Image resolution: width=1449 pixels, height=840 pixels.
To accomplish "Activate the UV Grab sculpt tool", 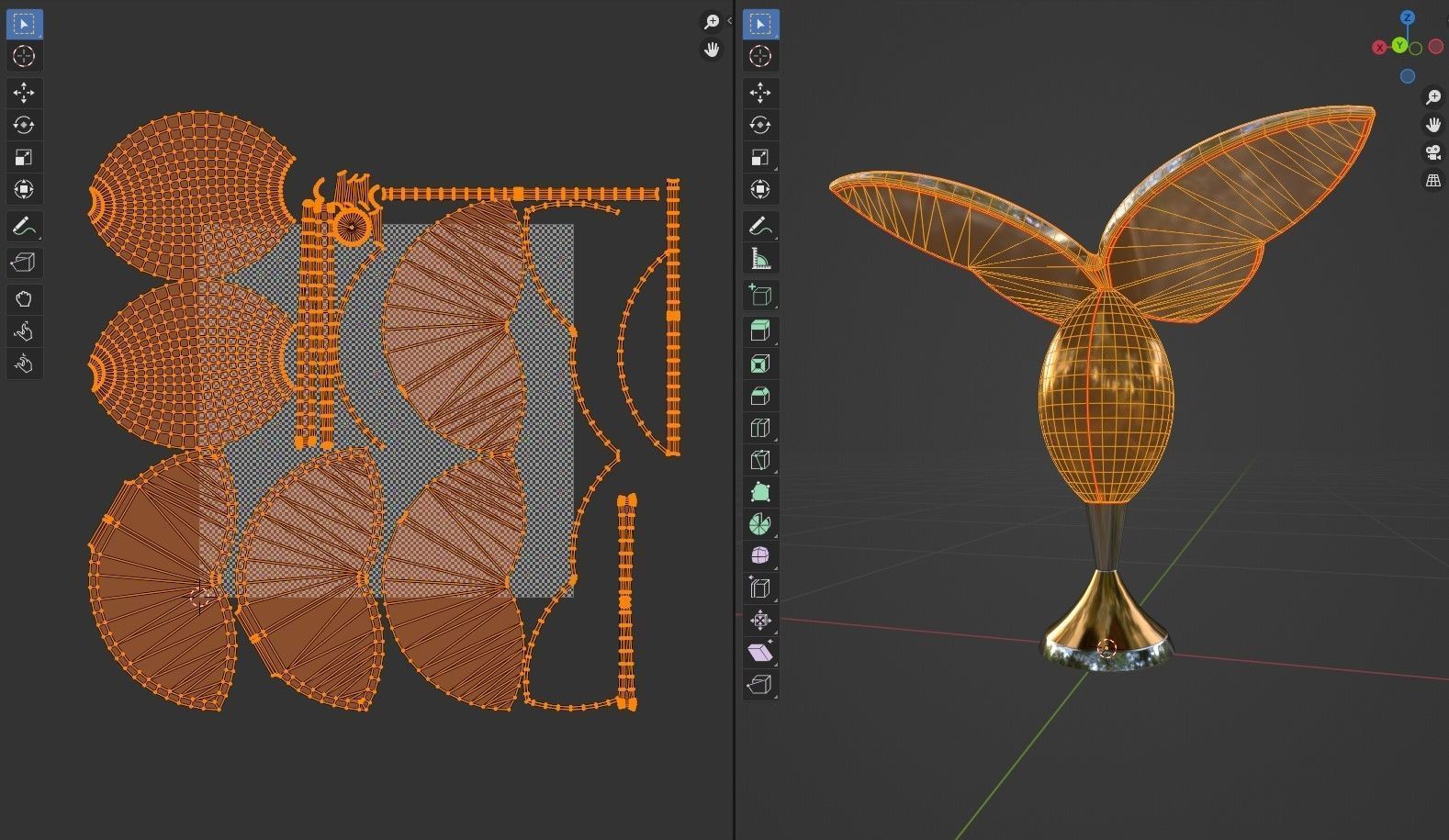I will [x=24, y=299].
